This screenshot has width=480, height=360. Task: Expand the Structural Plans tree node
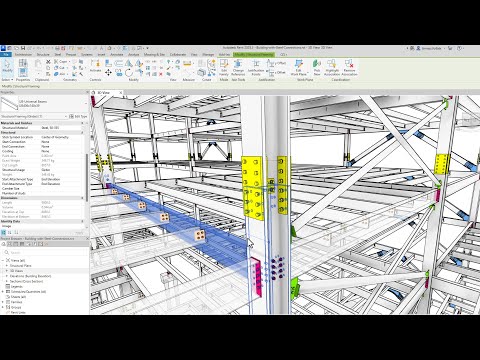pos(7,266)
